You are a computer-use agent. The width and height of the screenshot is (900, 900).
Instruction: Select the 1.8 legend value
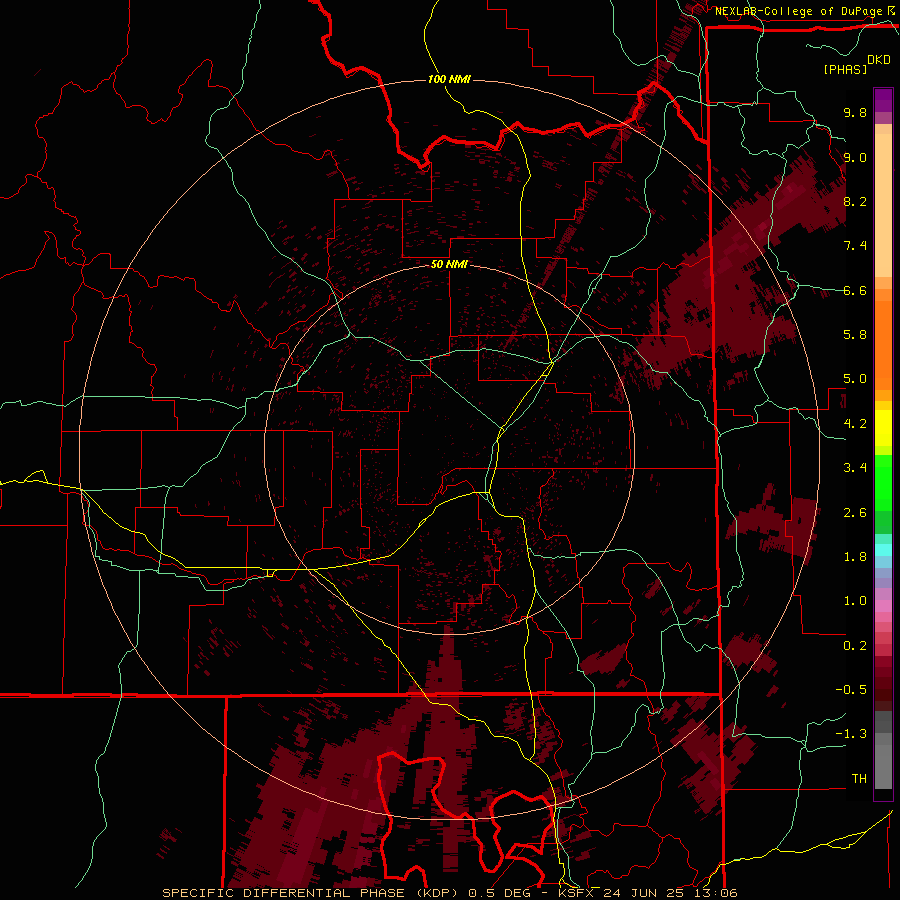click(855, 557)
